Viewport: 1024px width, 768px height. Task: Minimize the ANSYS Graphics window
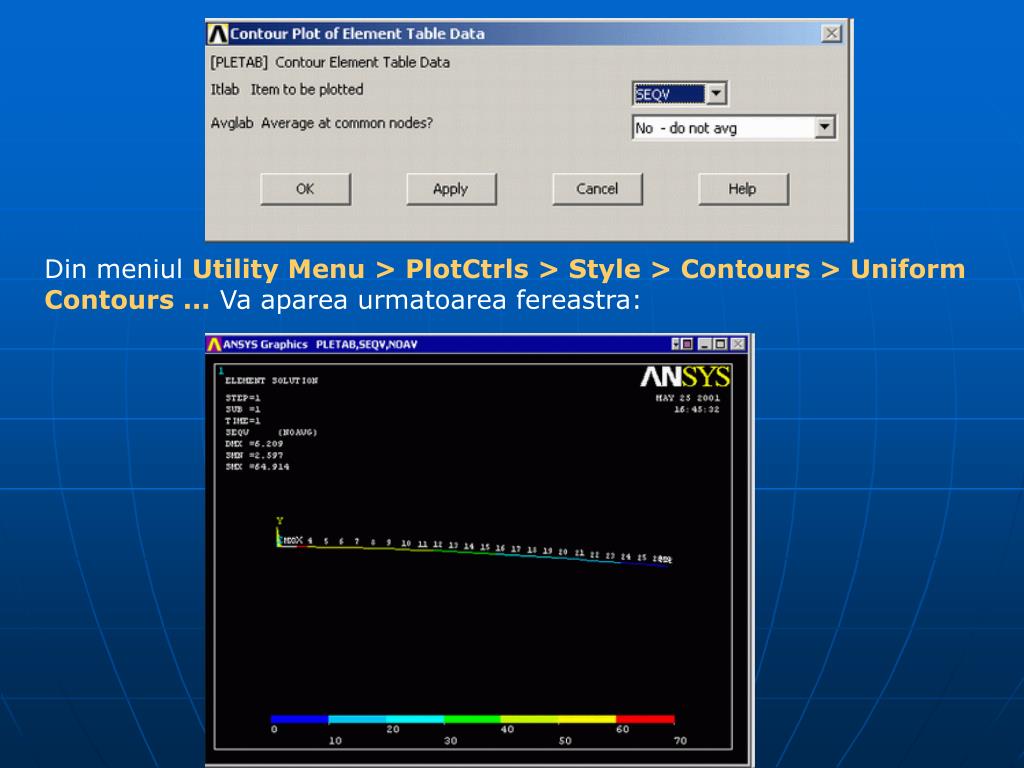coord(705,344)
